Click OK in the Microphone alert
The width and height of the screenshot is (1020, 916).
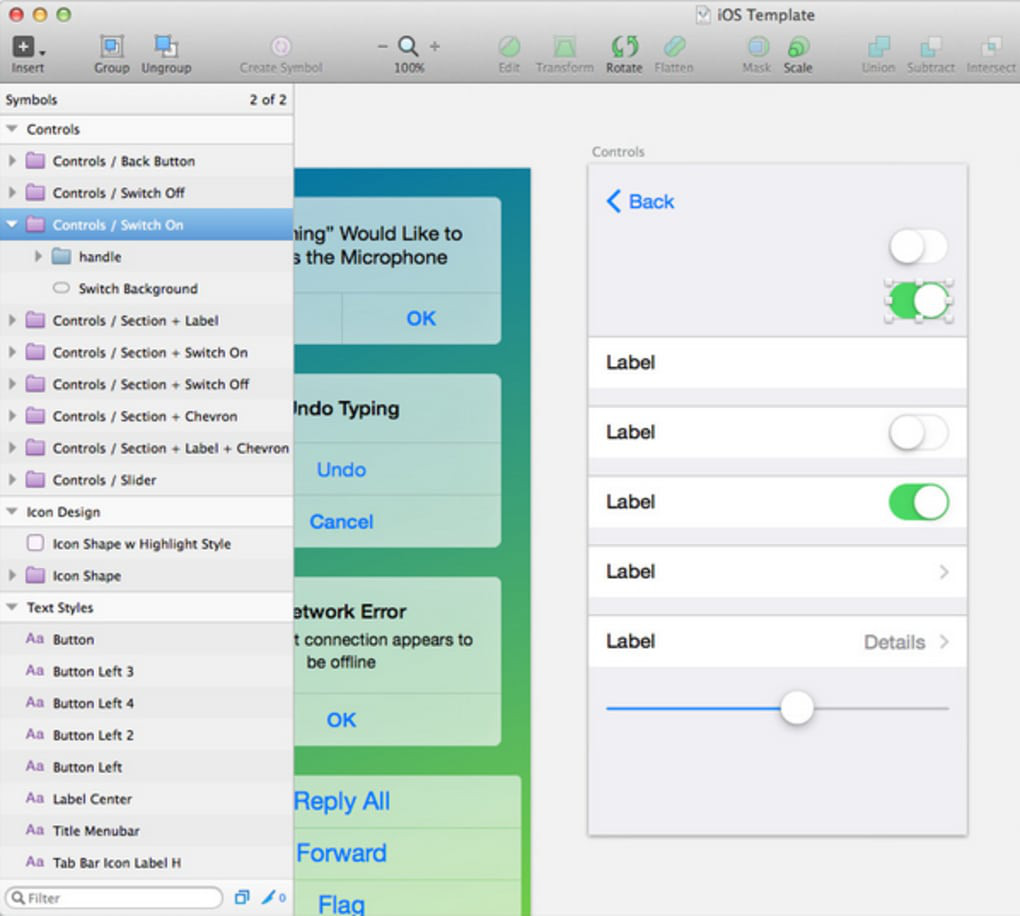coord(421,318)
